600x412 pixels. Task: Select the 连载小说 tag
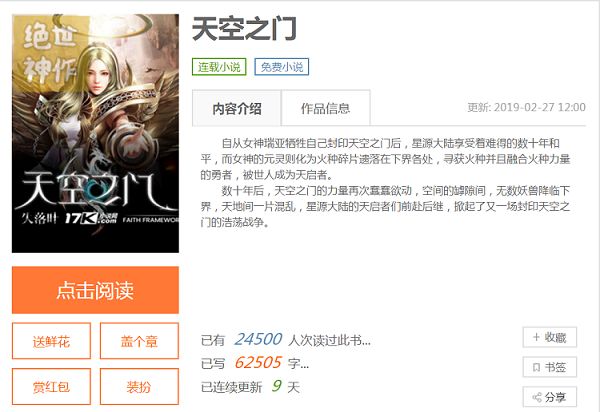point(219,67)
